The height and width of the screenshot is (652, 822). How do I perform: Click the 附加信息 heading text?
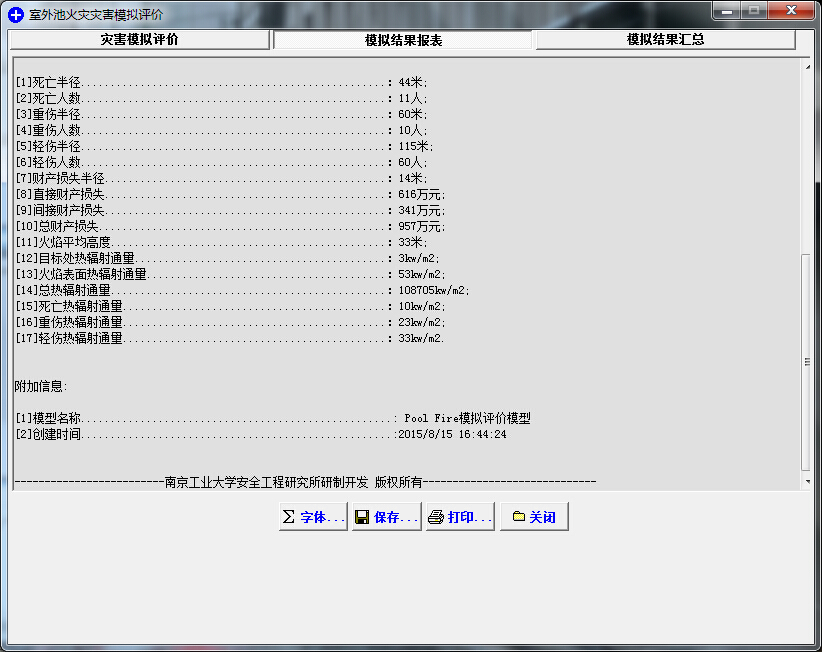pos(41,386)
